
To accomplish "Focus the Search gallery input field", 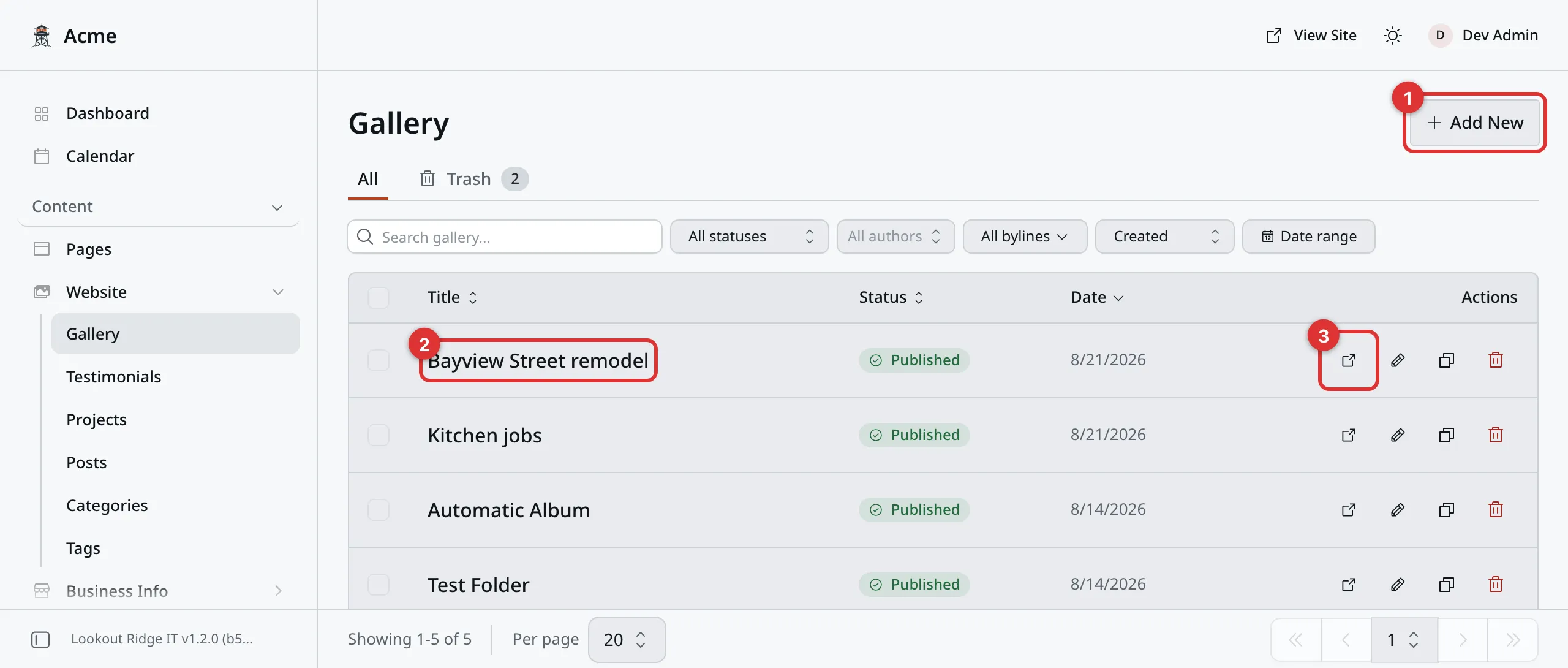I will [505, 237].
